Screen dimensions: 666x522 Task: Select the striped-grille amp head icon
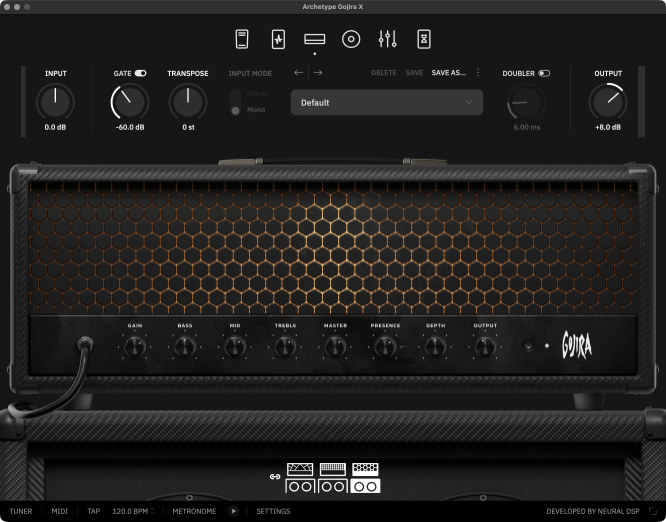(333, 469)
